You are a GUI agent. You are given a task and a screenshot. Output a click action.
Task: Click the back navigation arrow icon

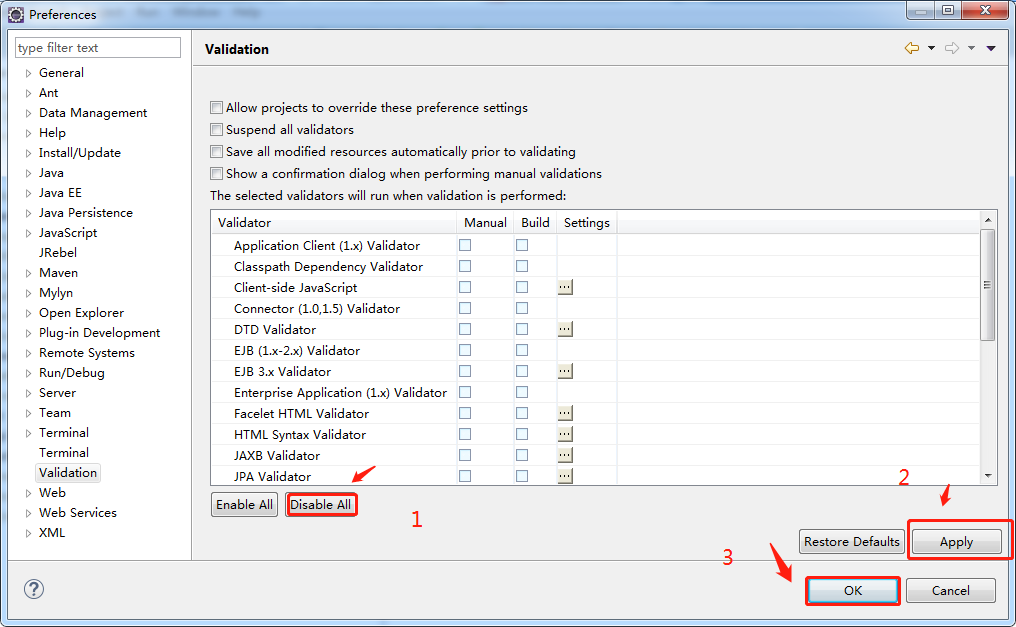[911, 48]
